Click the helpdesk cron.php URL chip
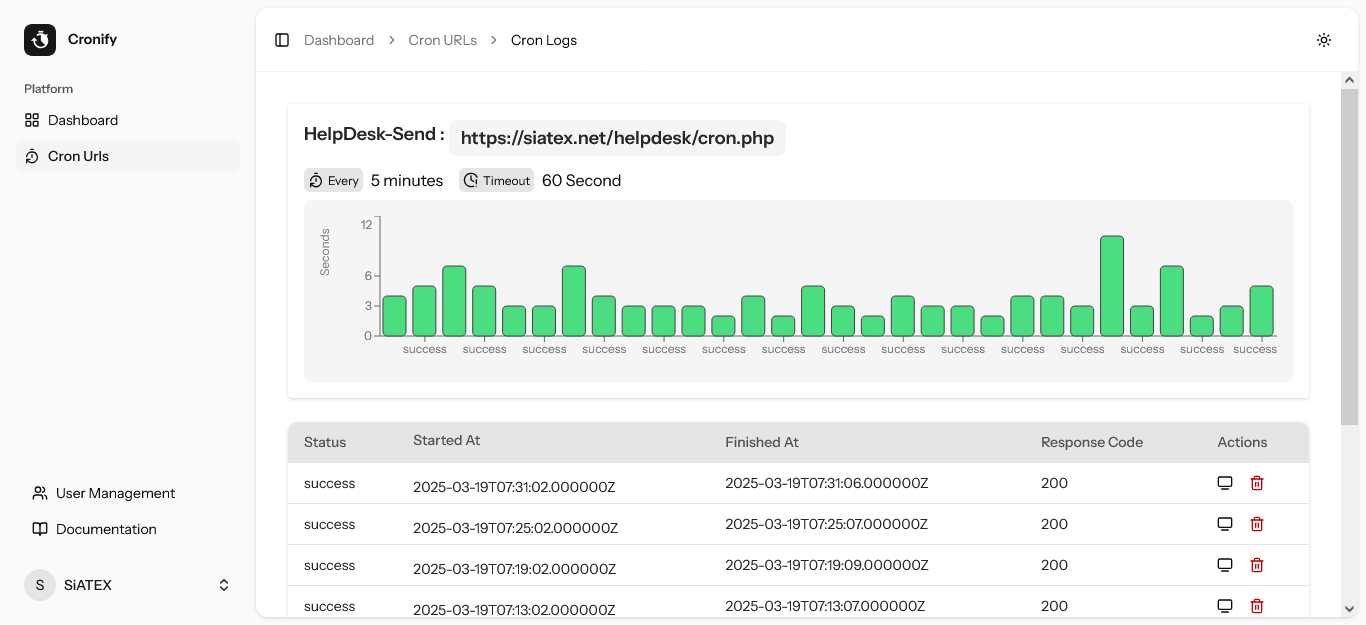 pos(617,138)
